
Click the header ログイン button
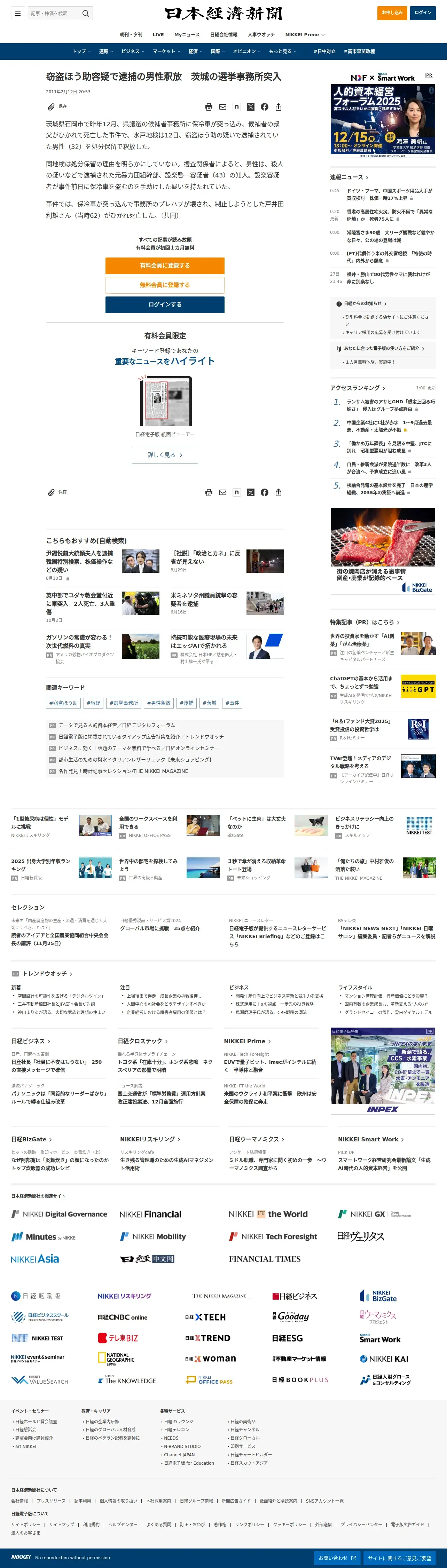point(423,13)
